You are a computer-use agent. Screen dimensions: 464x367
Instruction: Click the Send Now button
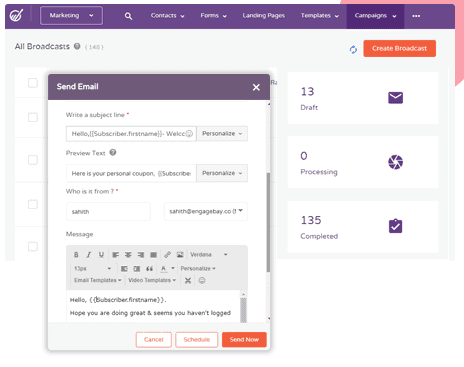(x=244, y=340)
